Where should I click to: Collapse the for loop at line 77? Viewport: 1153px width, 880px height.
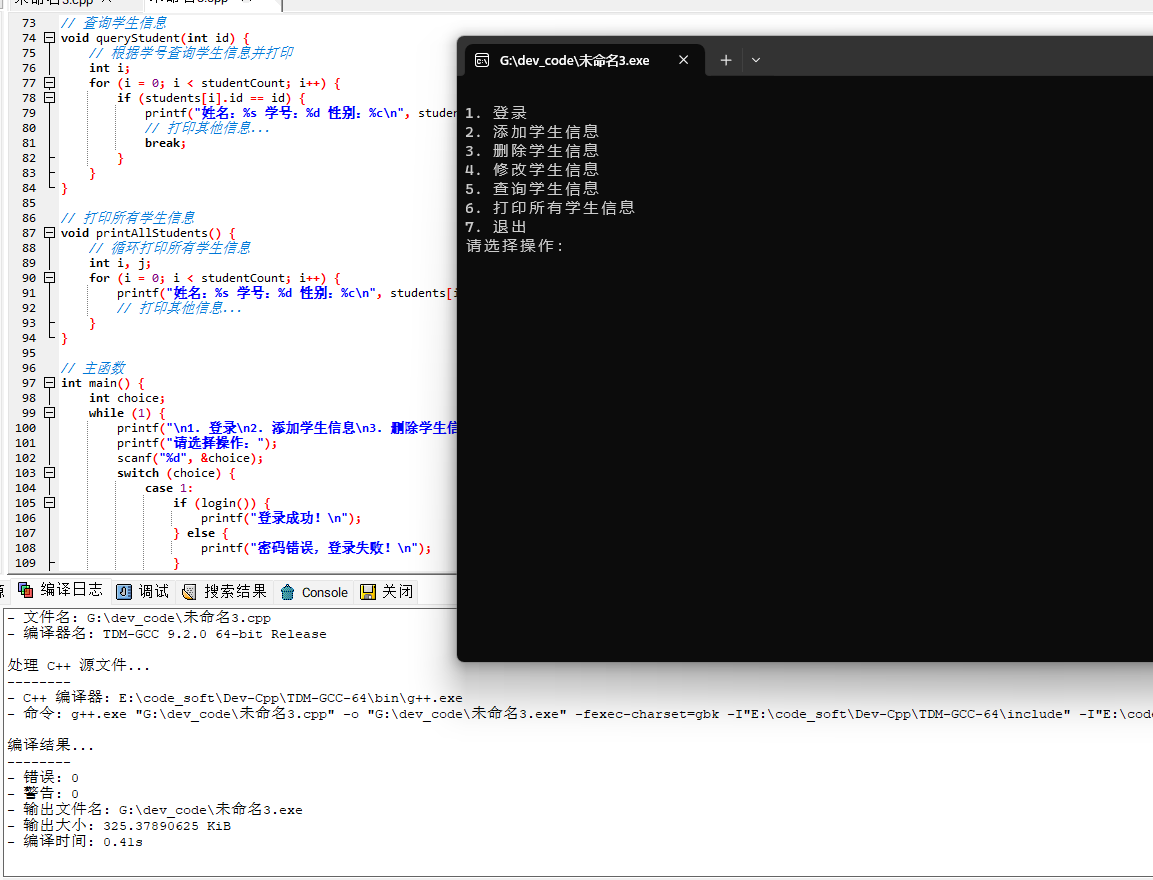[x=49, y=83]
